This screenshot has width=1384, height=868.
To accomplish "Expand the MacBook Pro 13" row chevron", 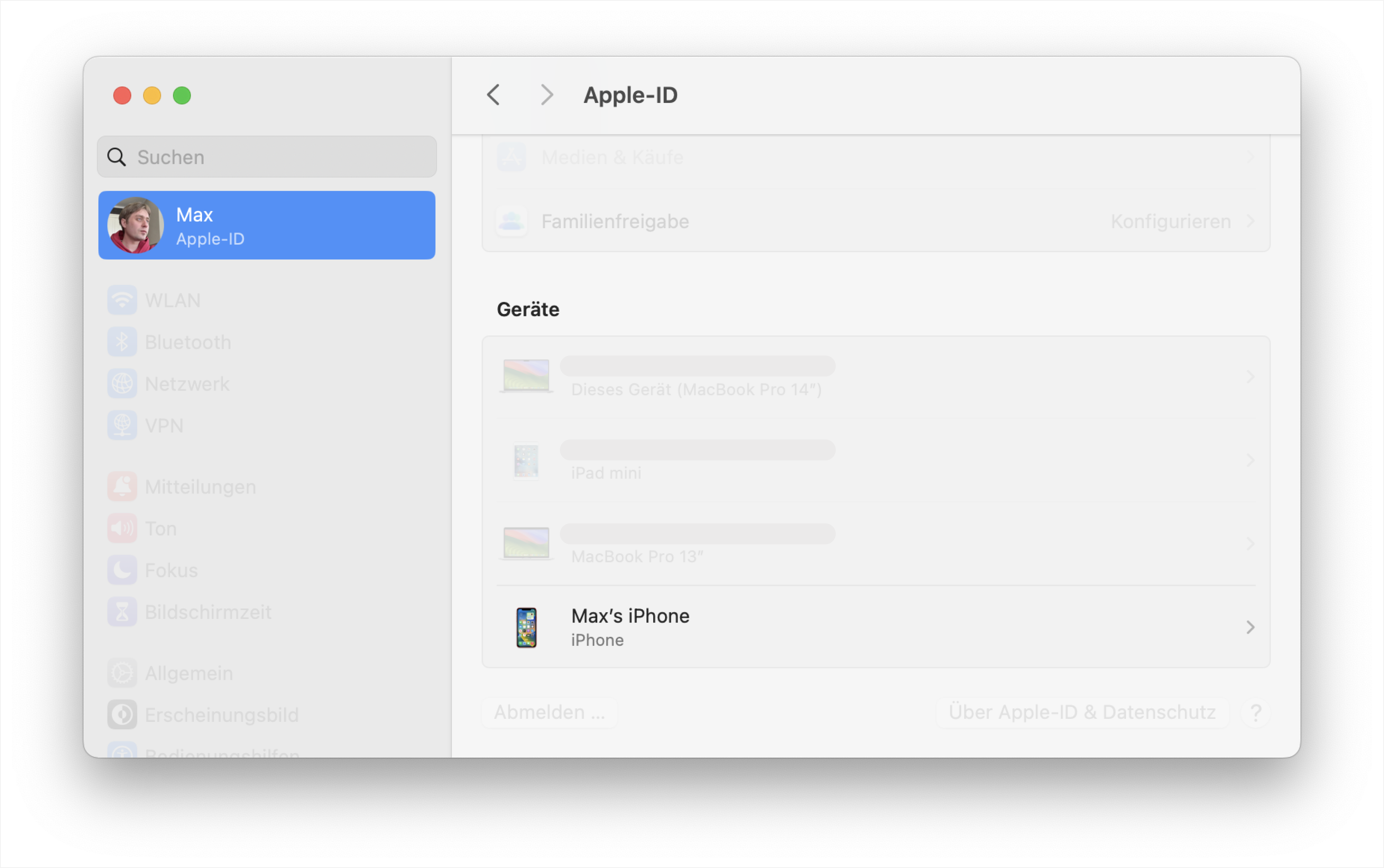I will [1250, 544].
